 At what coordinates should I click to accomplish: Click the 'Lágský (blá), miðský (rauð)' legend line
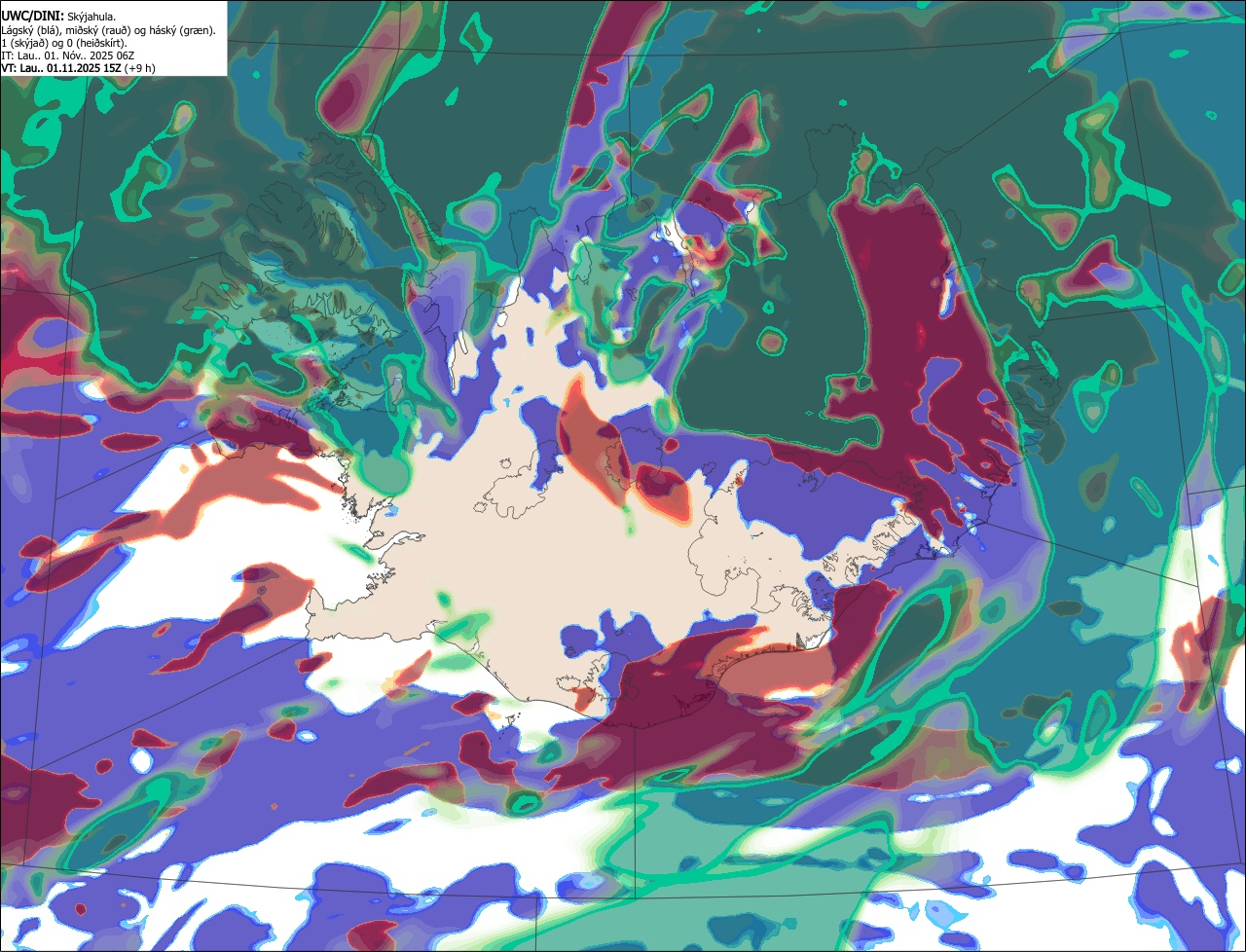click(x=109, y=30)
